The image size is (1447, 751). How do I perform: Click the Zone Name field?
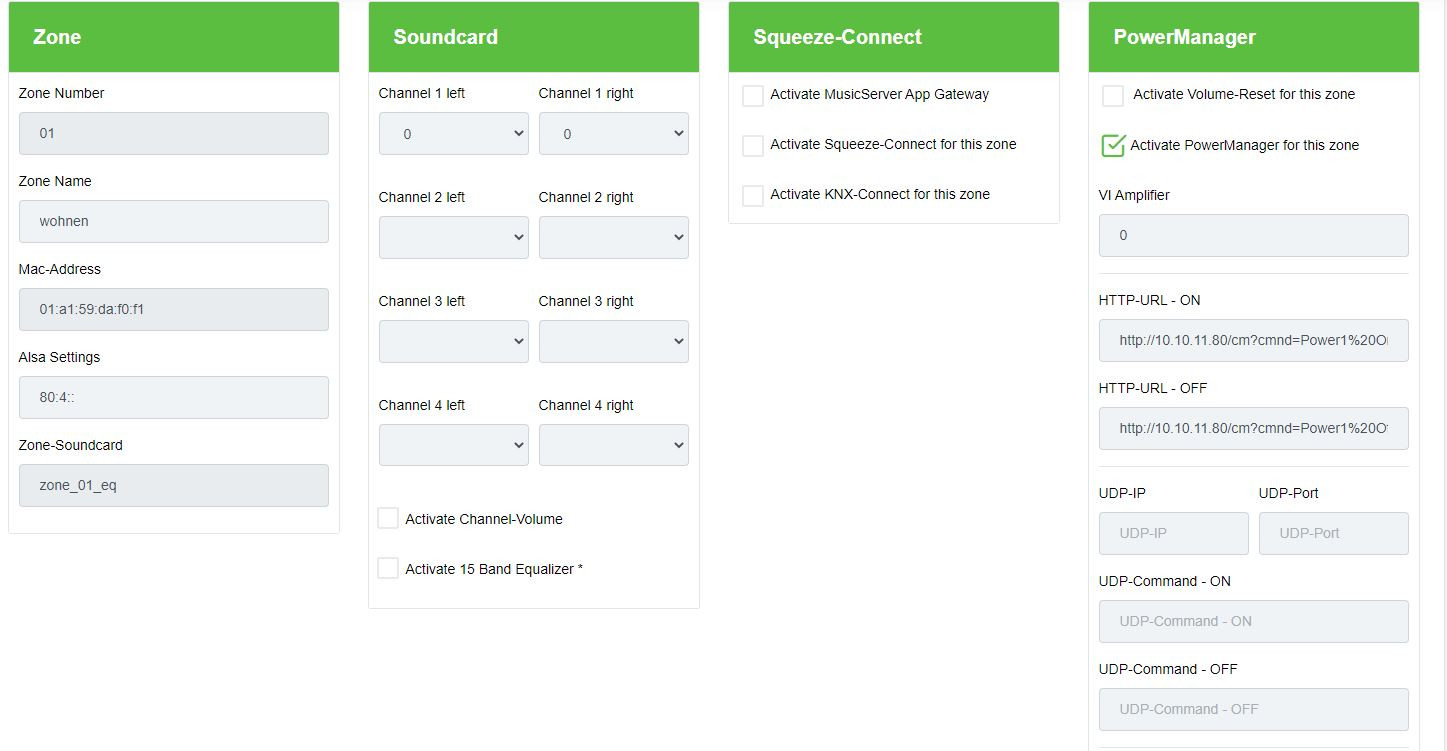[174, 222]
